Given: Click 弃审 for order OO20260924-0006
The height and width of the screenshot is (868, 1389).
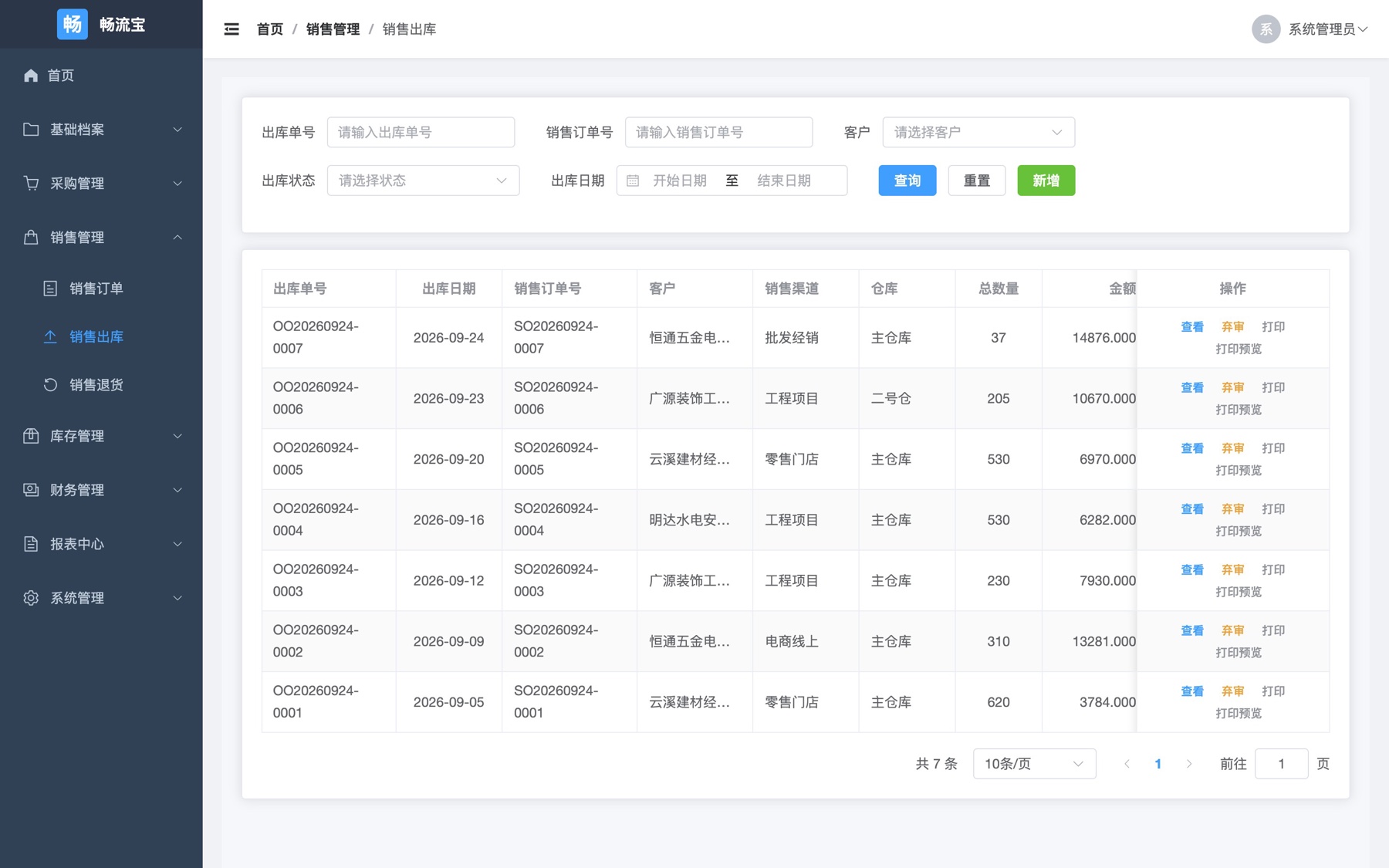Looking at the screenshot, I should click(1232, 387).
